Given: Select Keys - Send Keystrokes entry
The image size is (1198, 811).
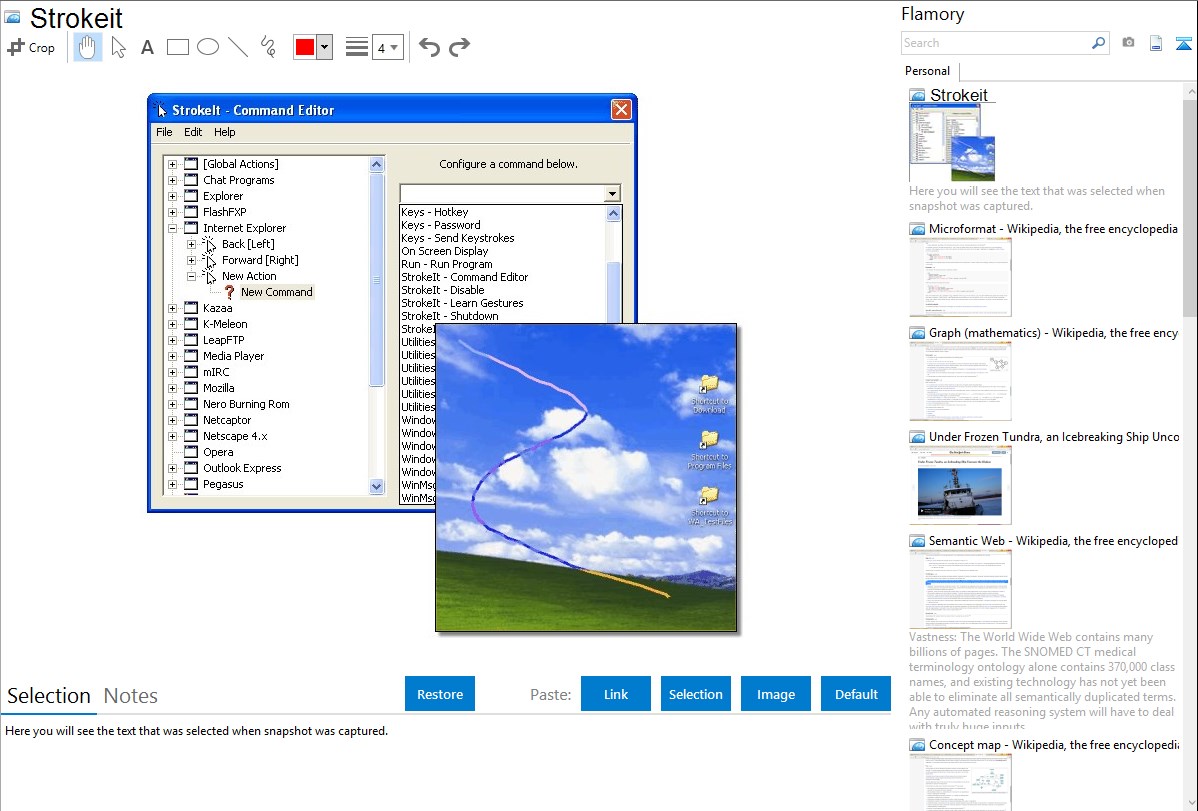Looking at the screenshot, I should (458, 238).
